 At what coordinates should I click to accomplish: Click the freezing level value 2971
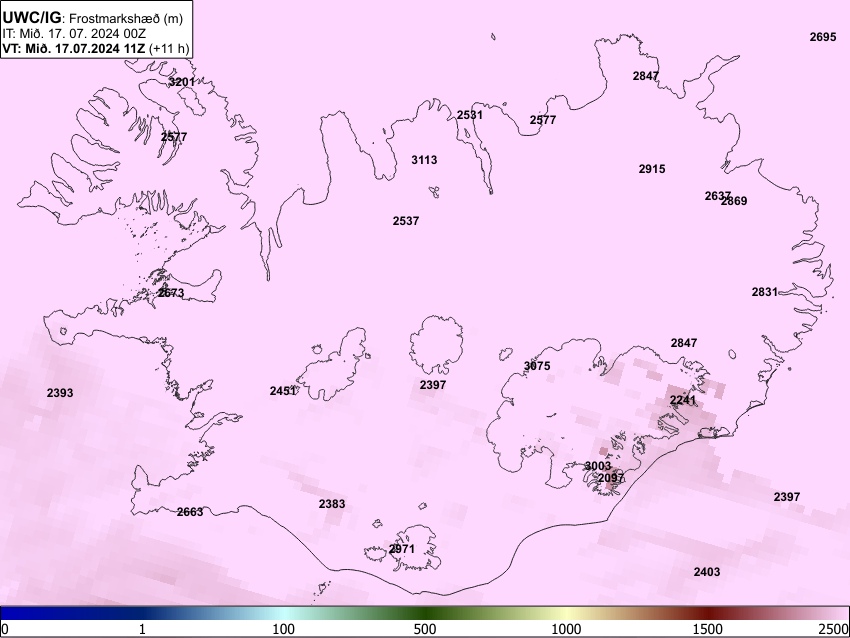click(402, 549)
